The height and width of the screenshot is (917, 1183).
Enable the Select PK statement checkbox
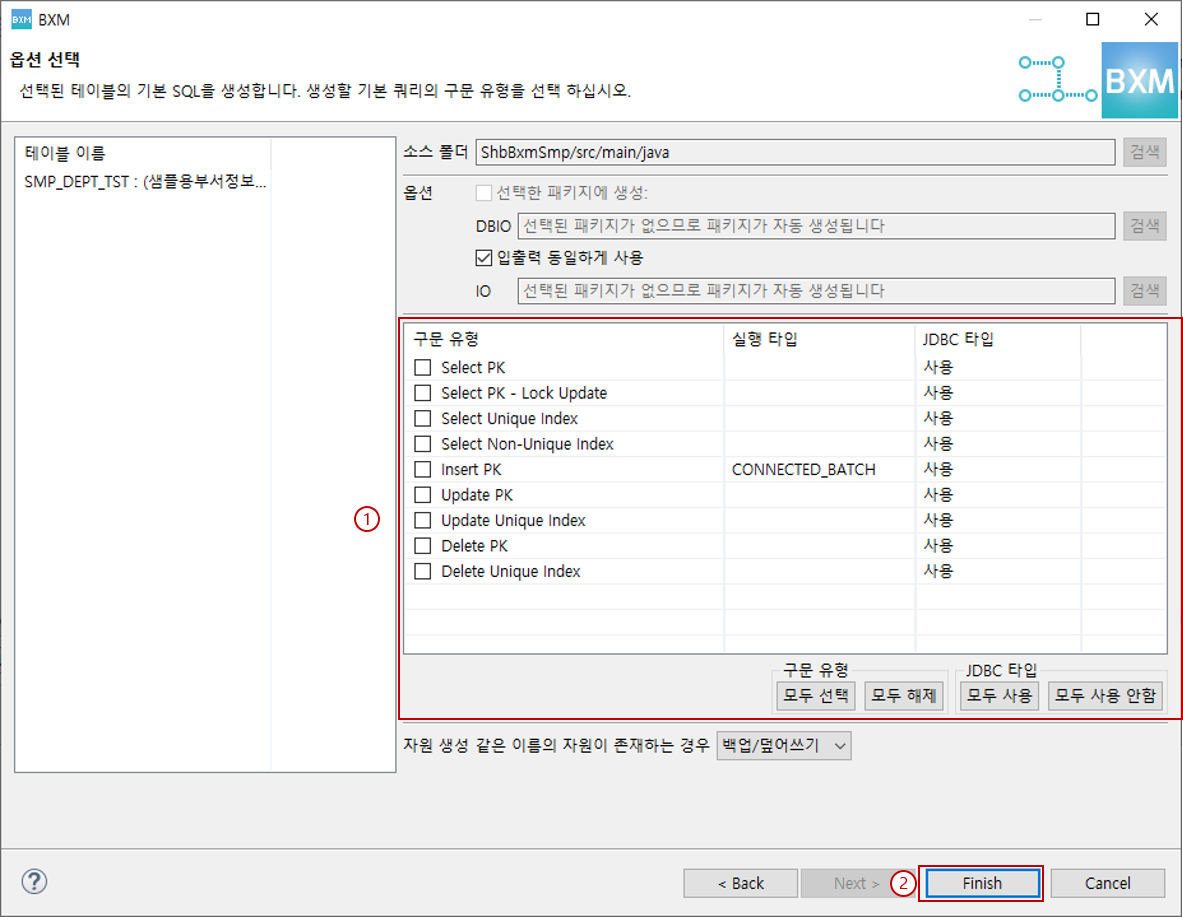[x=421, y=367]
